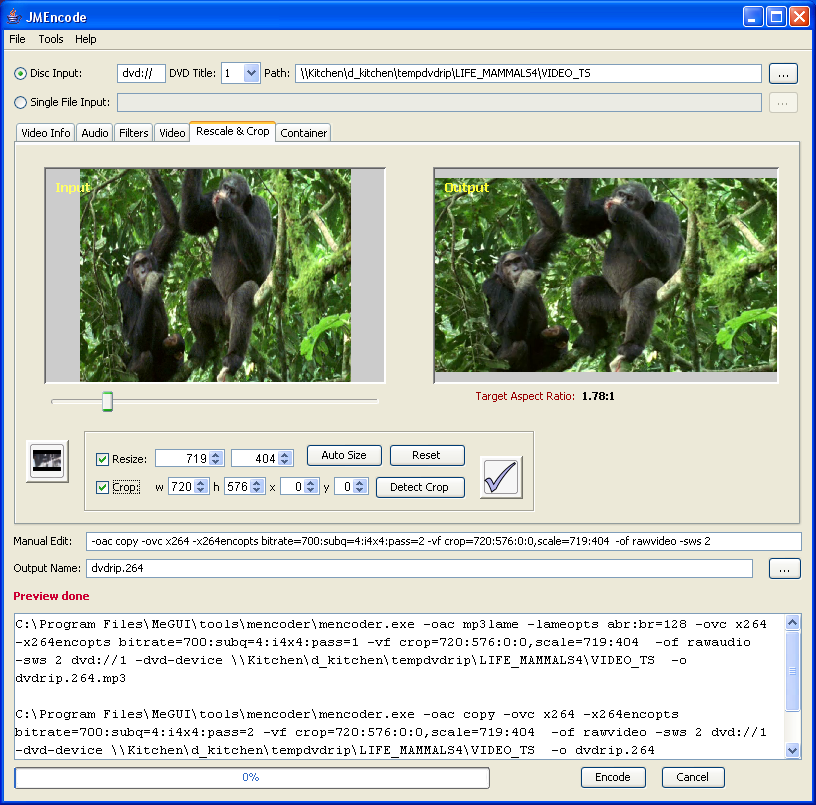
Task: Select the Single File Input radio button
Action: [20, 103]
